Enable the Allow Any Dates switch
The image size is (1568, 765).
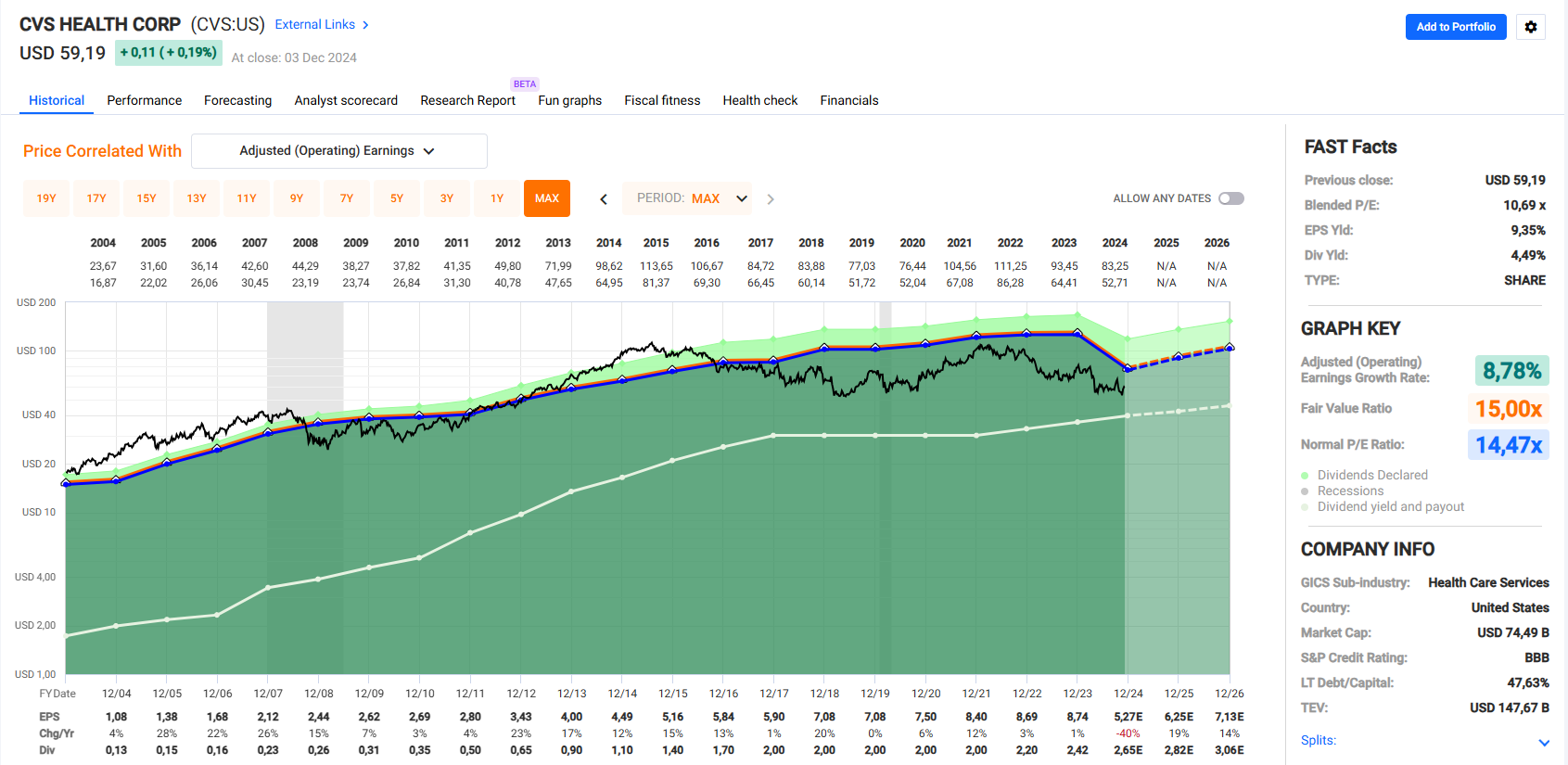(1230, 198)
